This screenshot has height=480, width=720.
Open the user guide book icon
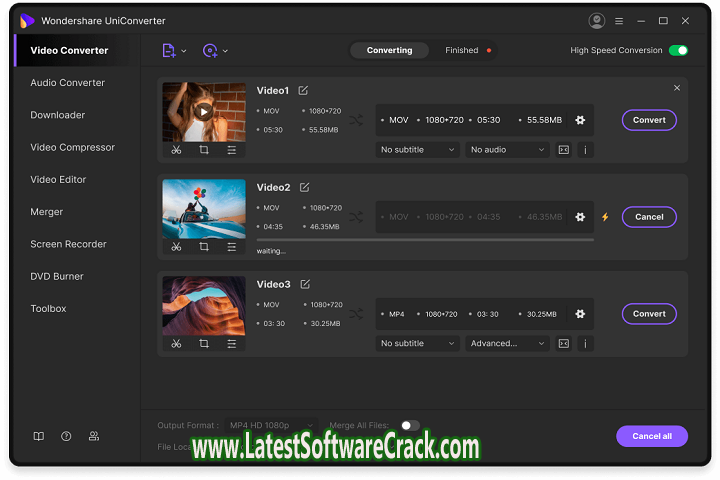pos(39,436)
